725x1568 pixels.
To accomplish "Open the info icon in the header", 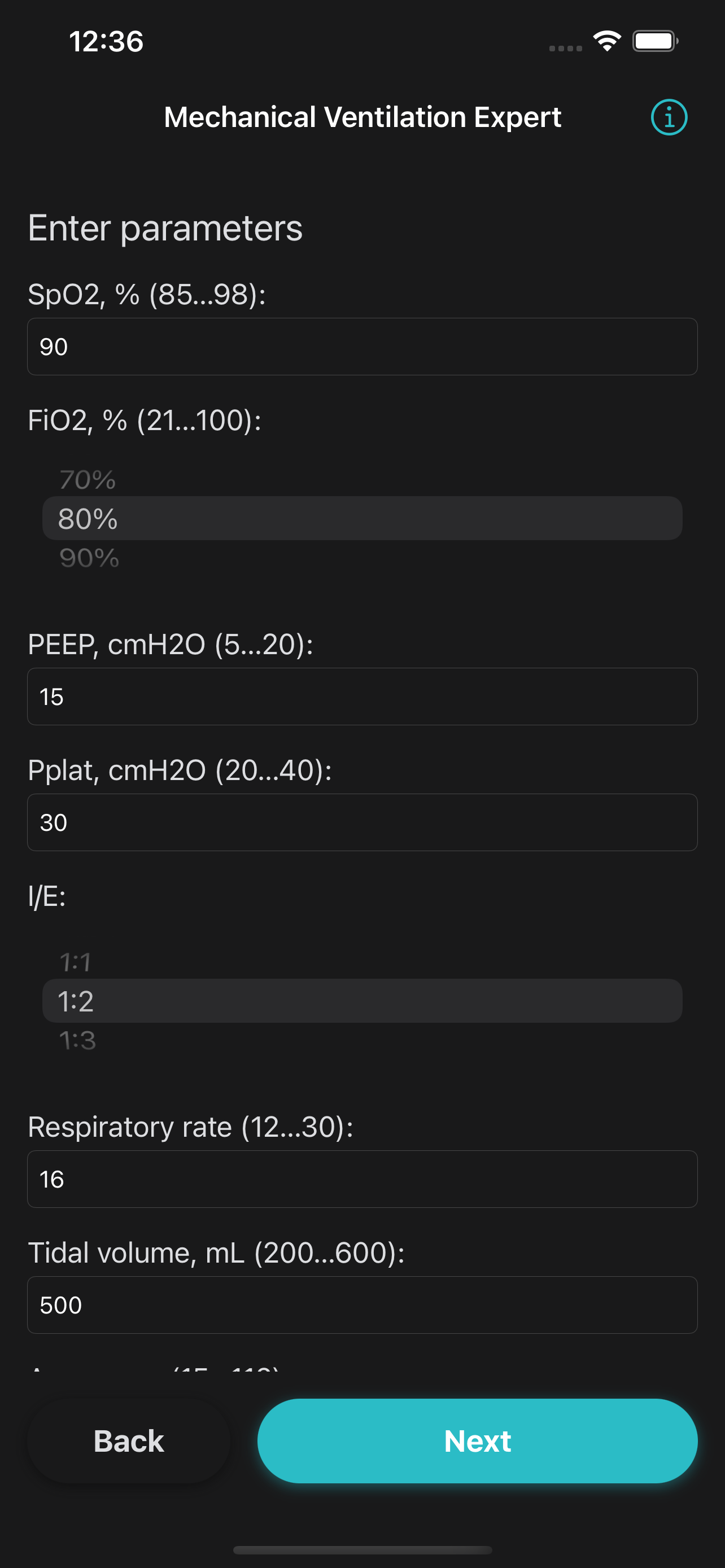I will 669,117.
